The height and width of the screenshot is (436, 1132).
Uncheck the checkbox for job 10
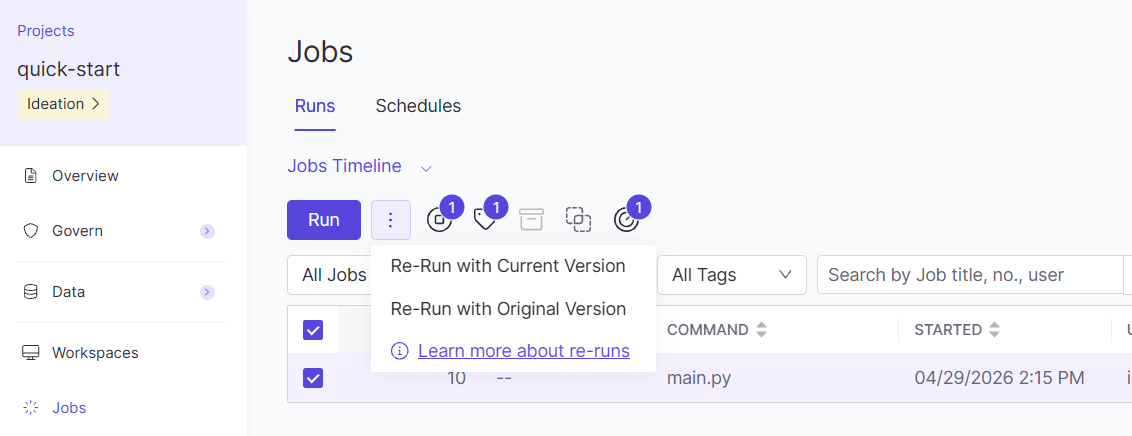point(313,378)
